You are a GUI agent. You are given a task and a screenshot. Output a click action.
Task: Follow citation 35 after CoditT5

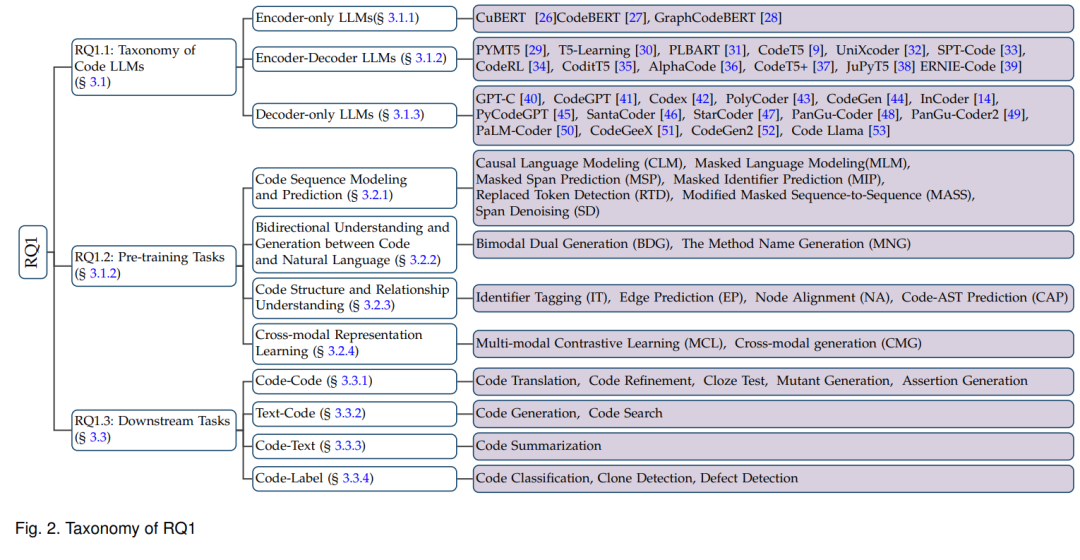click(x=625, y=67)
